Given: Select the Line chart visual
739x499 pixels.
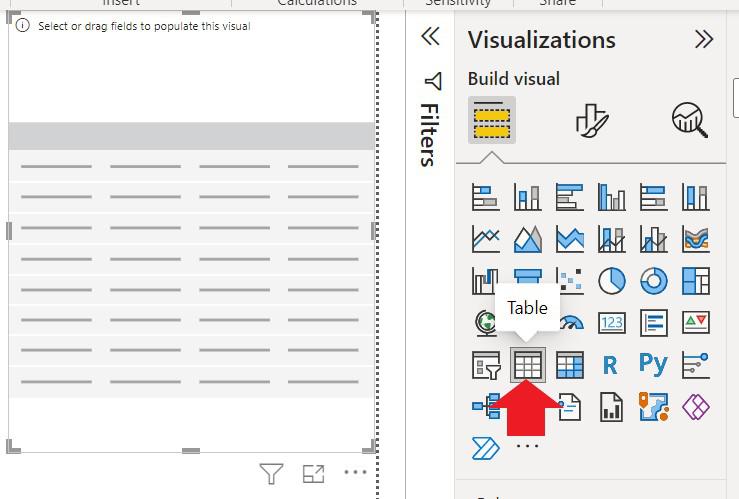Looking at the screenshot, I should (x=485, y=238).
